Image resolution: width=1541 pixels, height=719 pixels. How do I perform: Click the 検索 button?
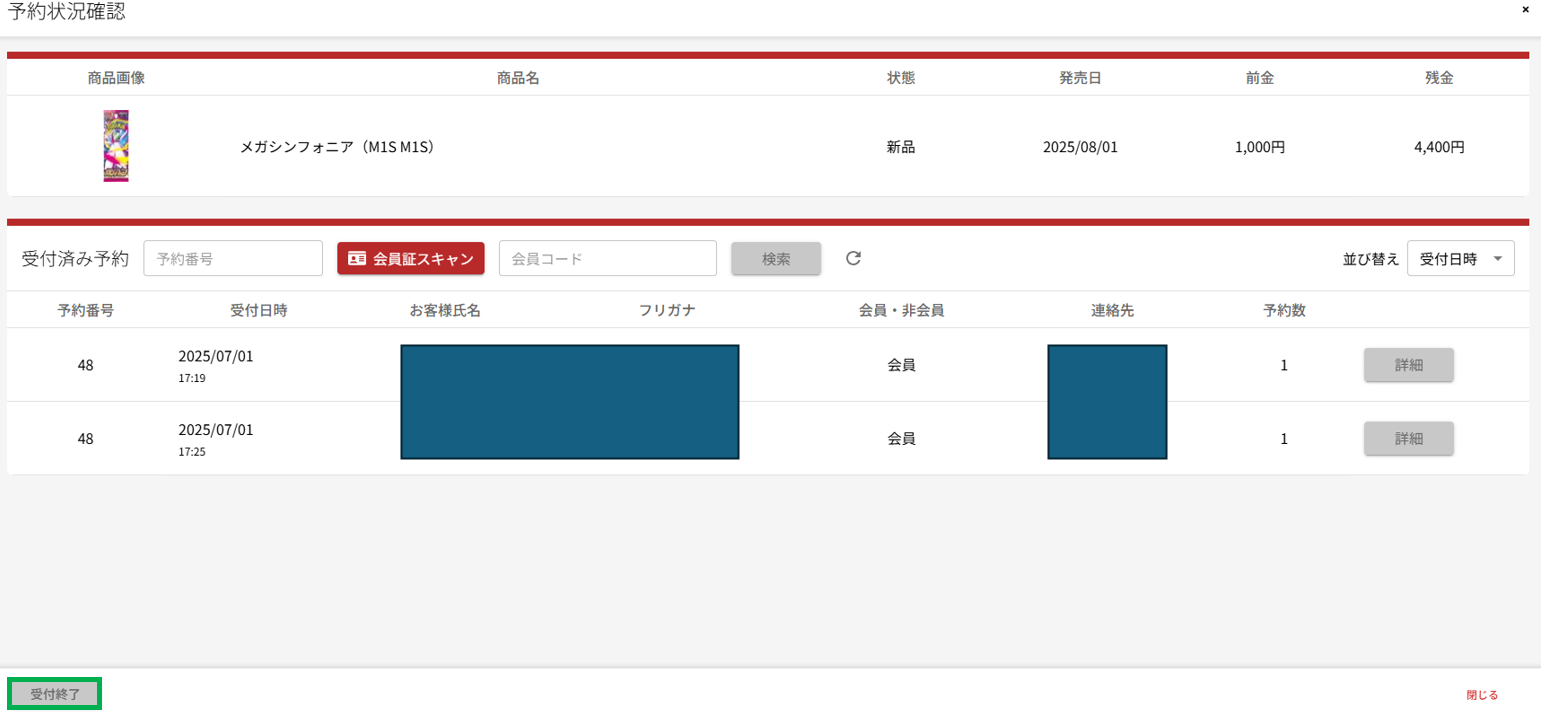point(776,258)
